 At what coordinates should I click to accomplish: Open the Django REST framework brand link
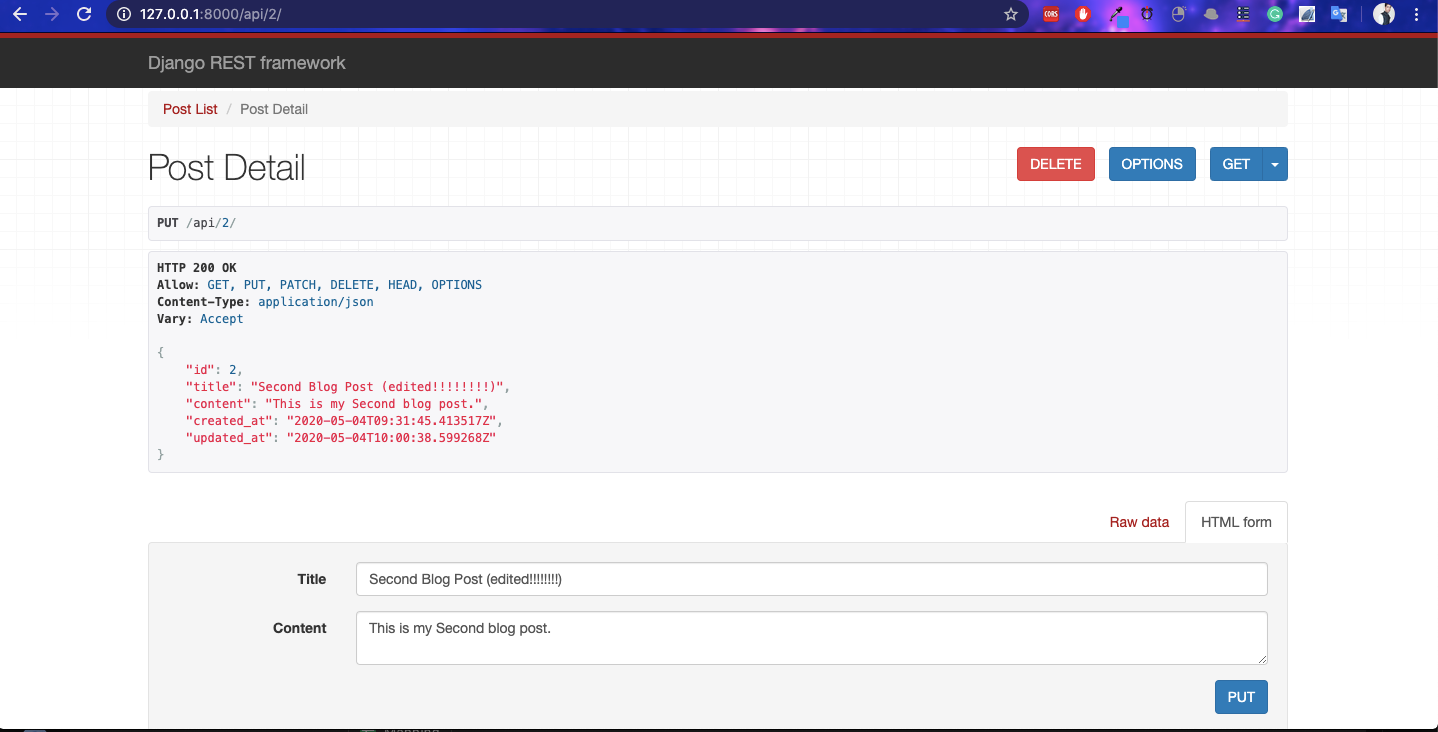point(247,63)
